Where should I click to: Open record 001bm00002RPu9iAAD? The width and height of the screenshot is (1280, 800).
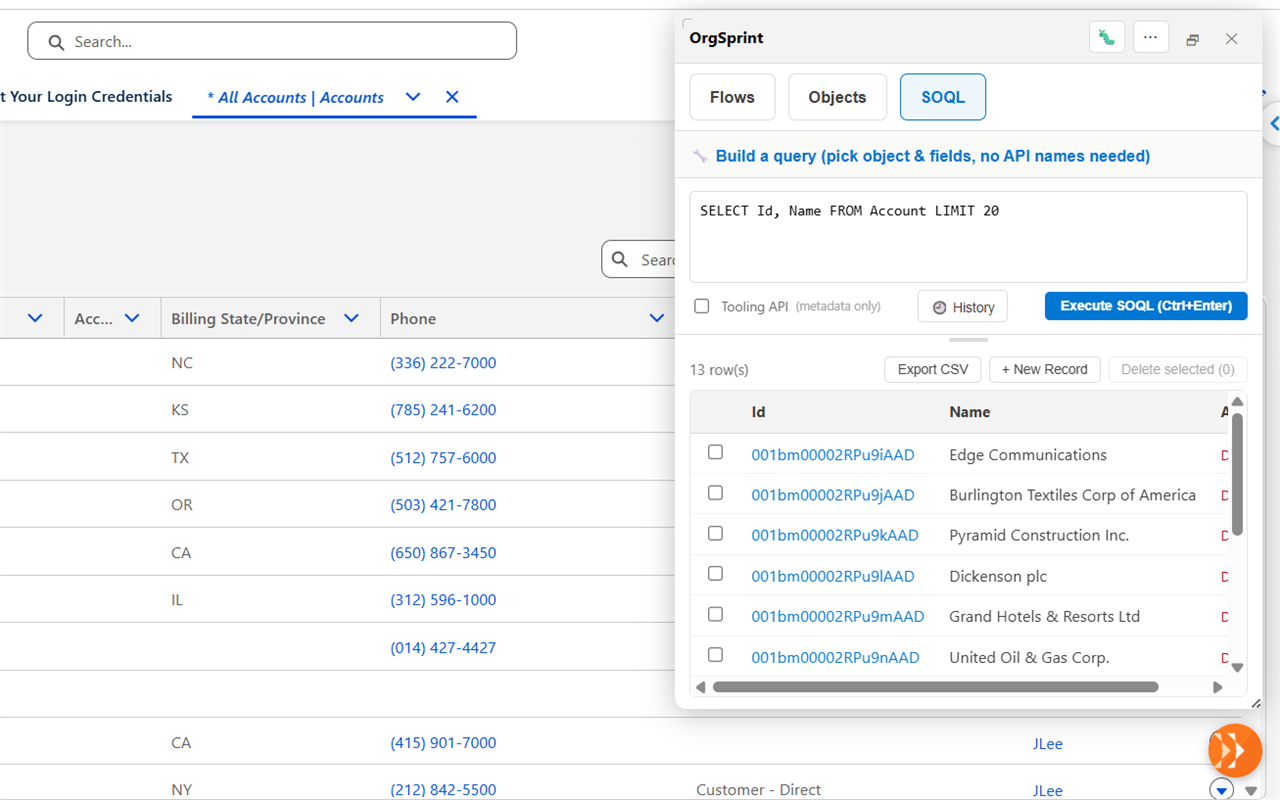tap(833, 455)
